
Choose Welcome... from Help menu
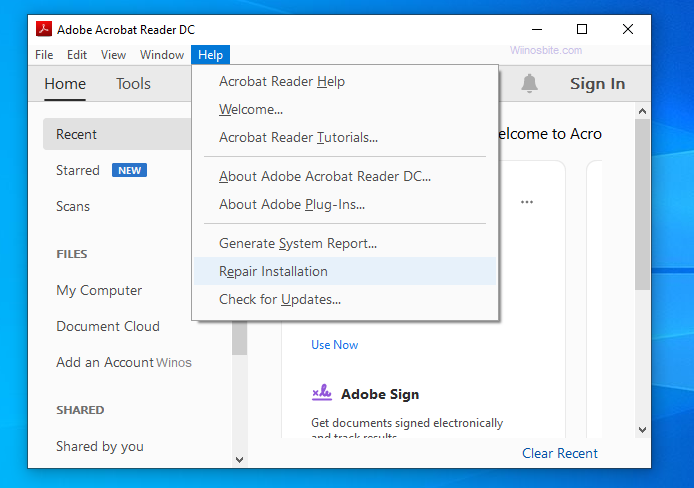pos(345,109)
